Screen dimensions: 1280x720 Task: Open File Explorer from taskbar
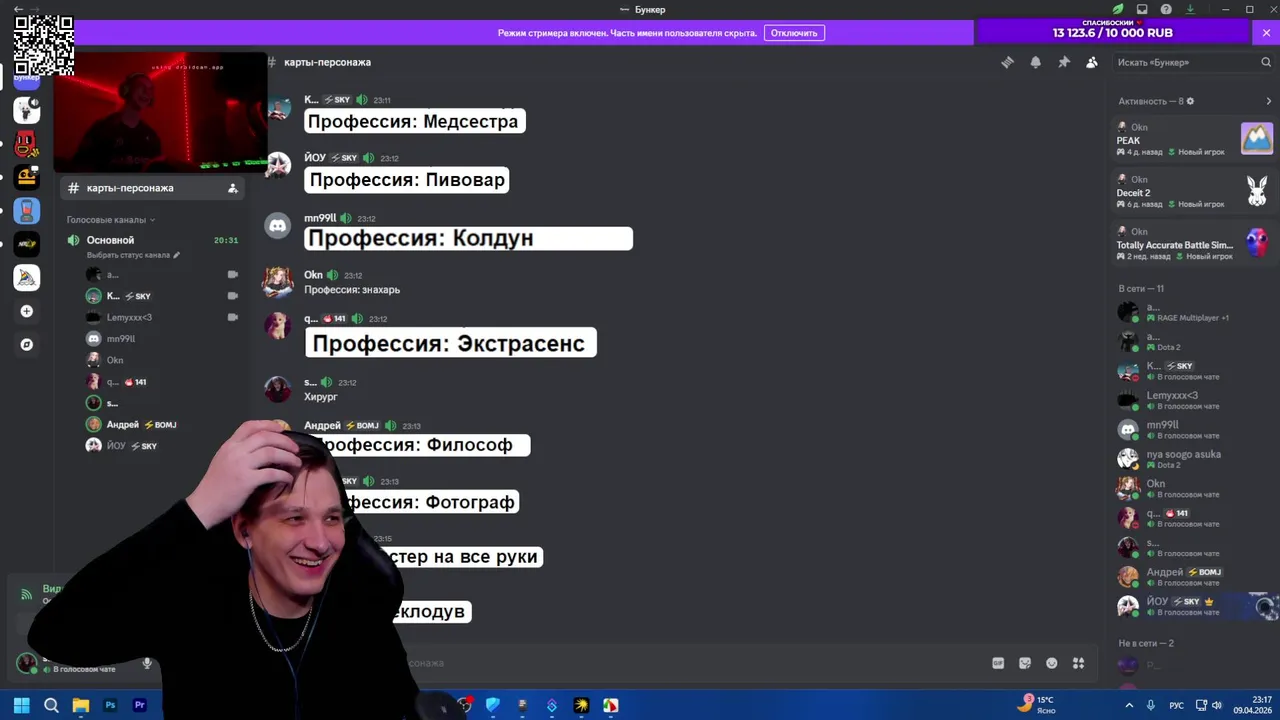(81, 705)
